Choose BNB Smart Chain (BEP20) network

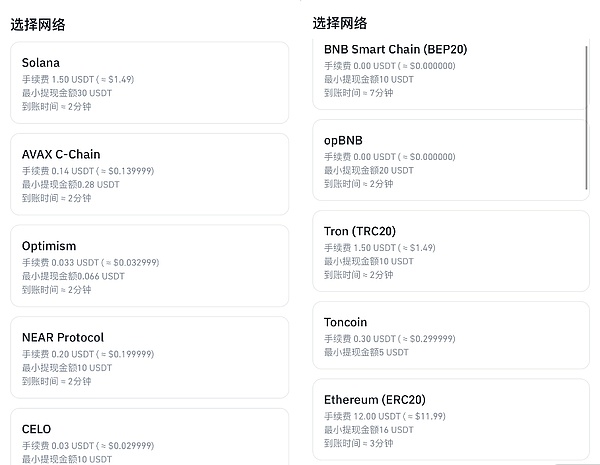(448, 70)
